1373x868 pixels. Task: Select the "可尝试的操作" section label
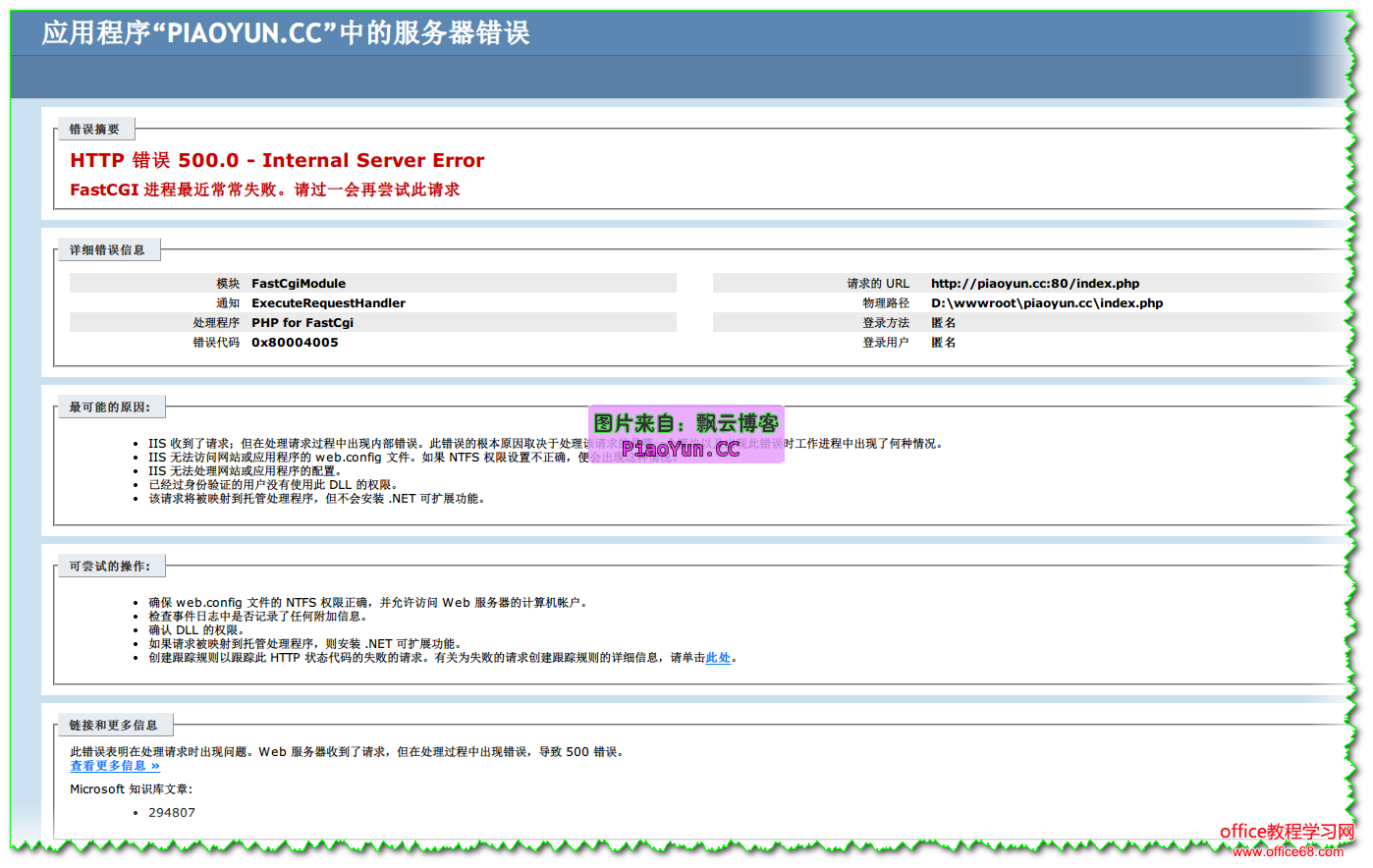click(x=110, y=567)
